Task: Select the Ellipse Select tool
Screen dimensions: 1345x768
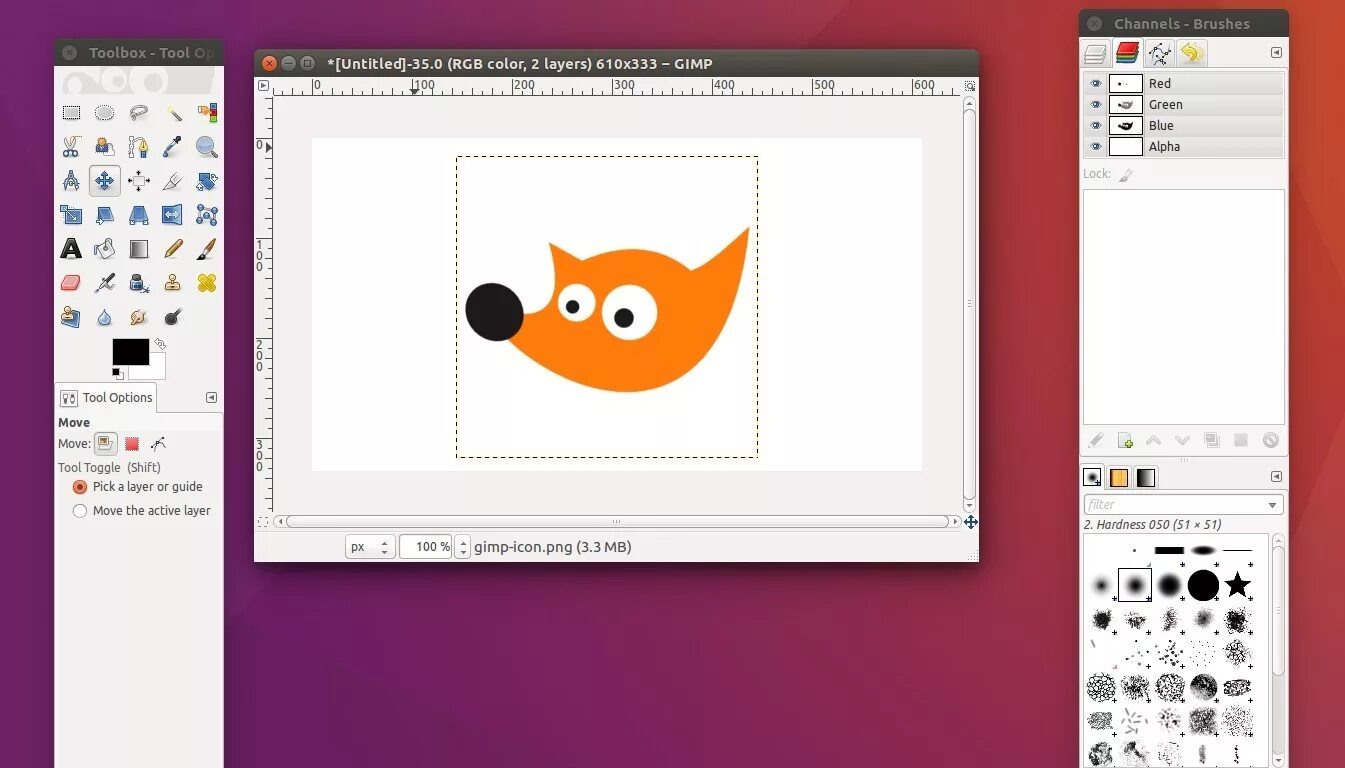Action: [x=104, y=113]
